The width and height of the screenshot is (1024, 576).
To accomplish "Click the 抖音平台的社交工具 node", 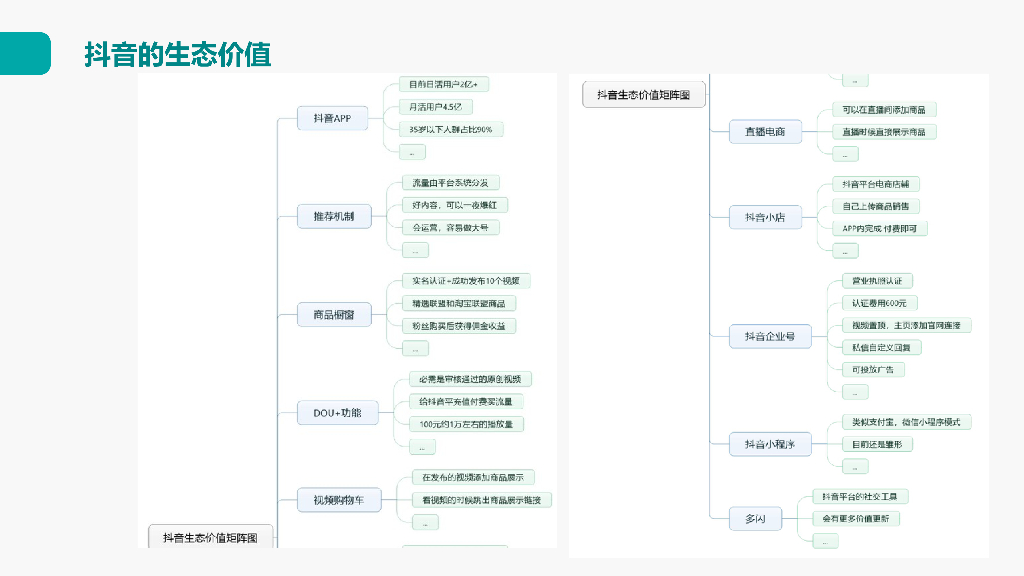I will pyautogui.click(x=860, y=496).
